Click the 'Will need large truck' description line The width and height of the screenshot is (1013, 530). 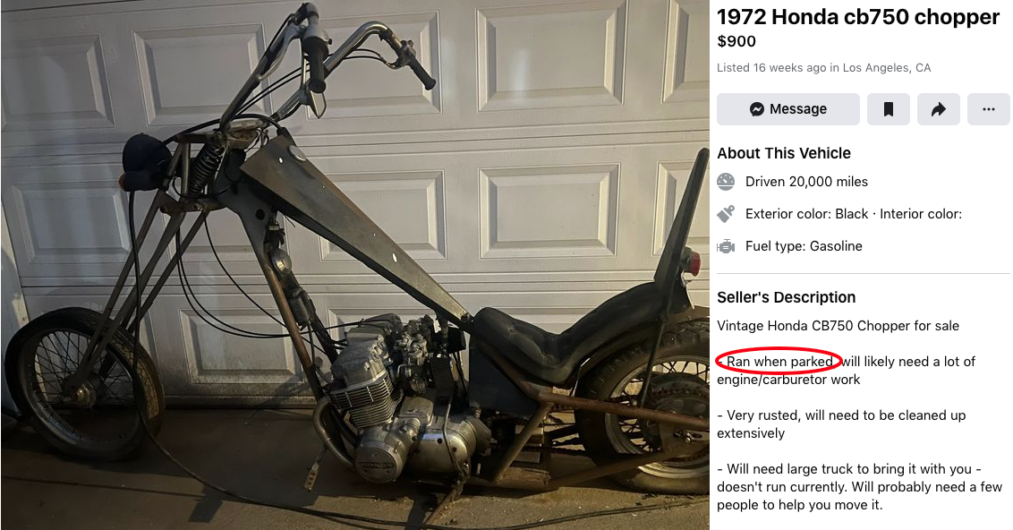pyautogui.click(x=859, y=487)
